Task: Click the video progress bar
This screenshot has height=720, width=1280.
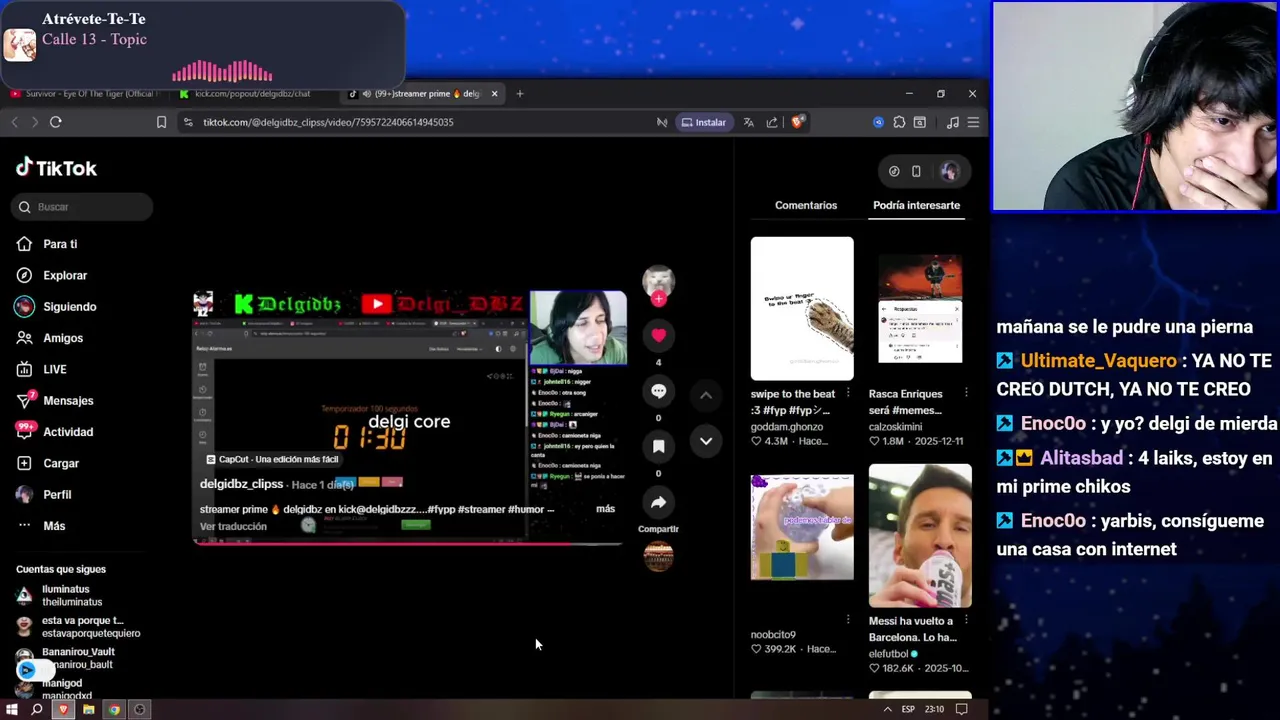Action: (x=408, y=544)
